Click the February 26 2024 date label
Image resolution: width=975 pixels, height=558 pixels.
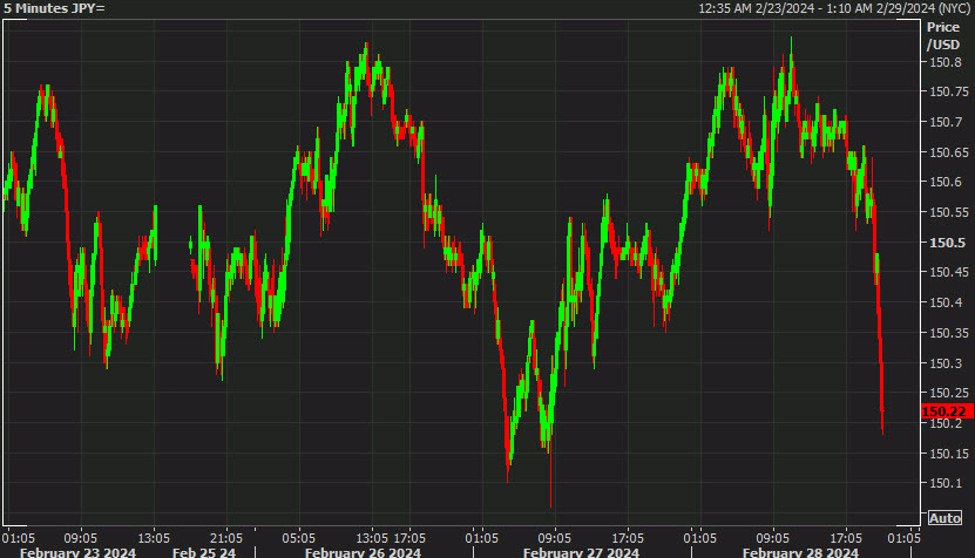(x=363, y=552)
